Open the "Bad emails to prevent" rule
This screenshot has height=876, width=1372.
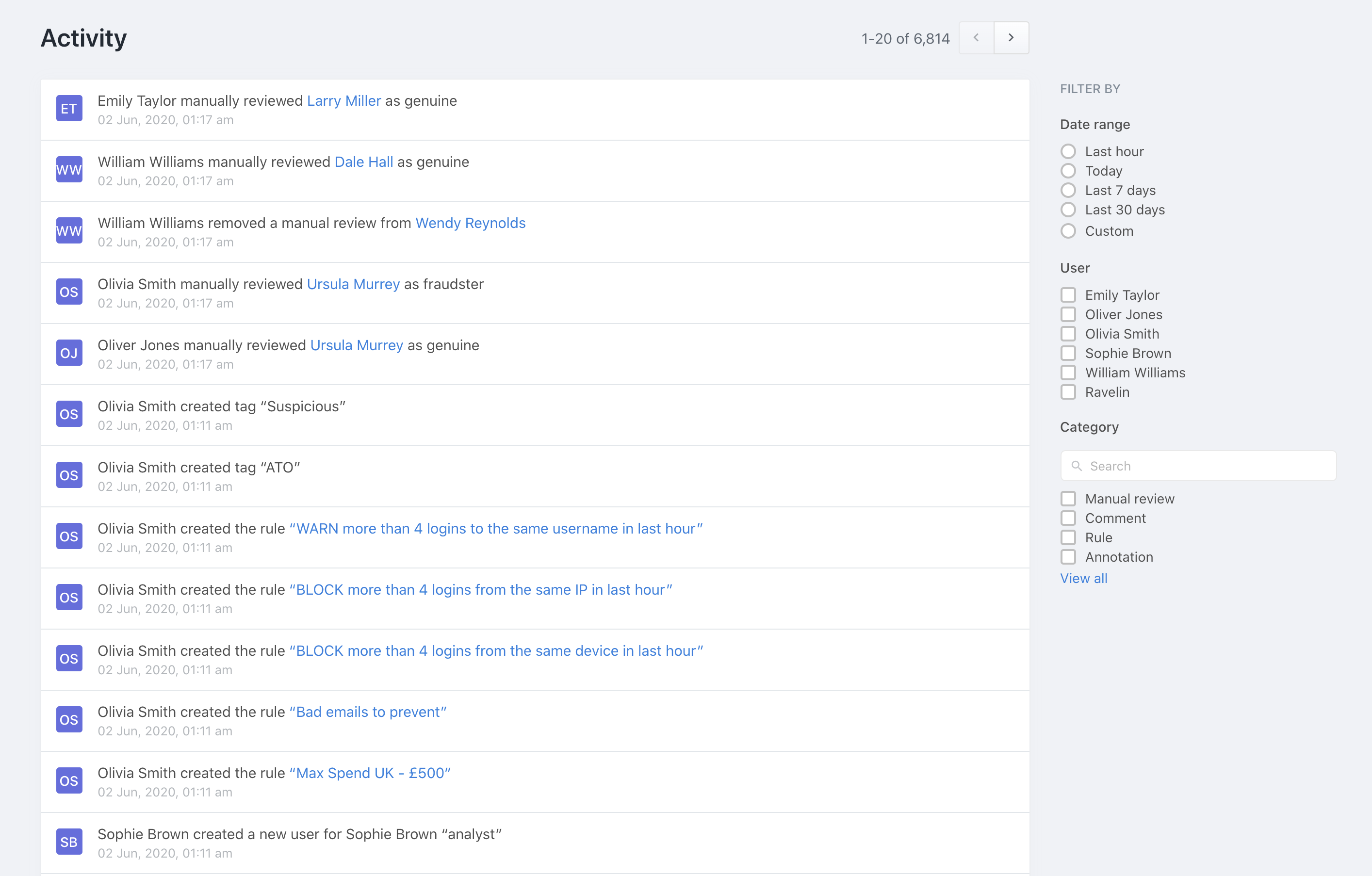pos(368,712)
